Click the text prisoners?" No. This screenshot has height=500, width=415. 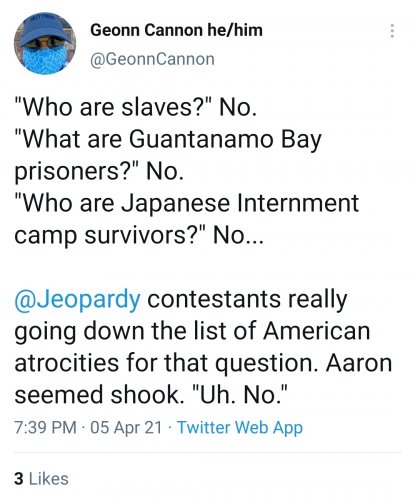99,172
